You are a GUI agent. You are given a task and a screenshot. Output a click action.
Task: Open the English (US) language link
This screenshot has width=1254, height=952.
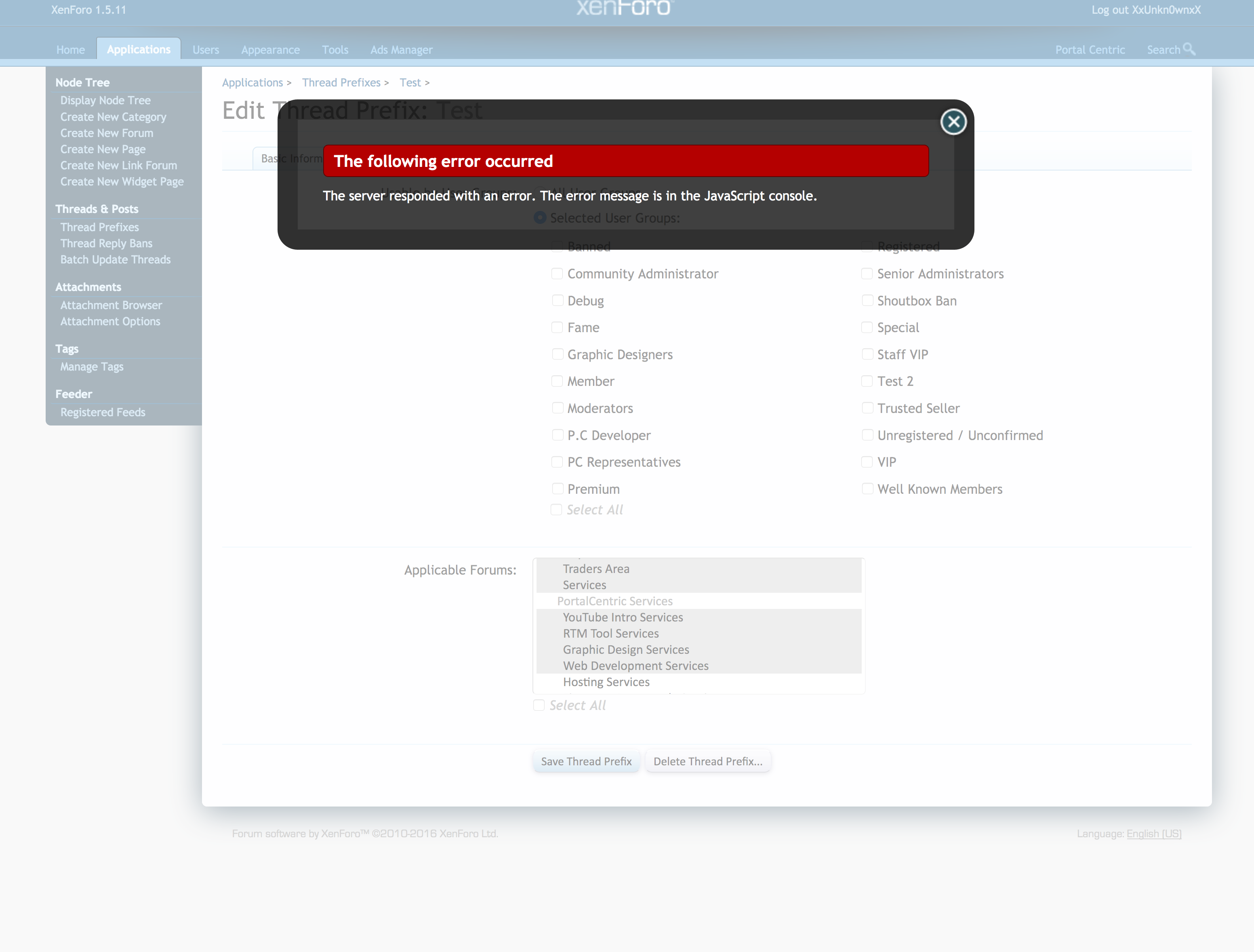tap(1154, 834)
